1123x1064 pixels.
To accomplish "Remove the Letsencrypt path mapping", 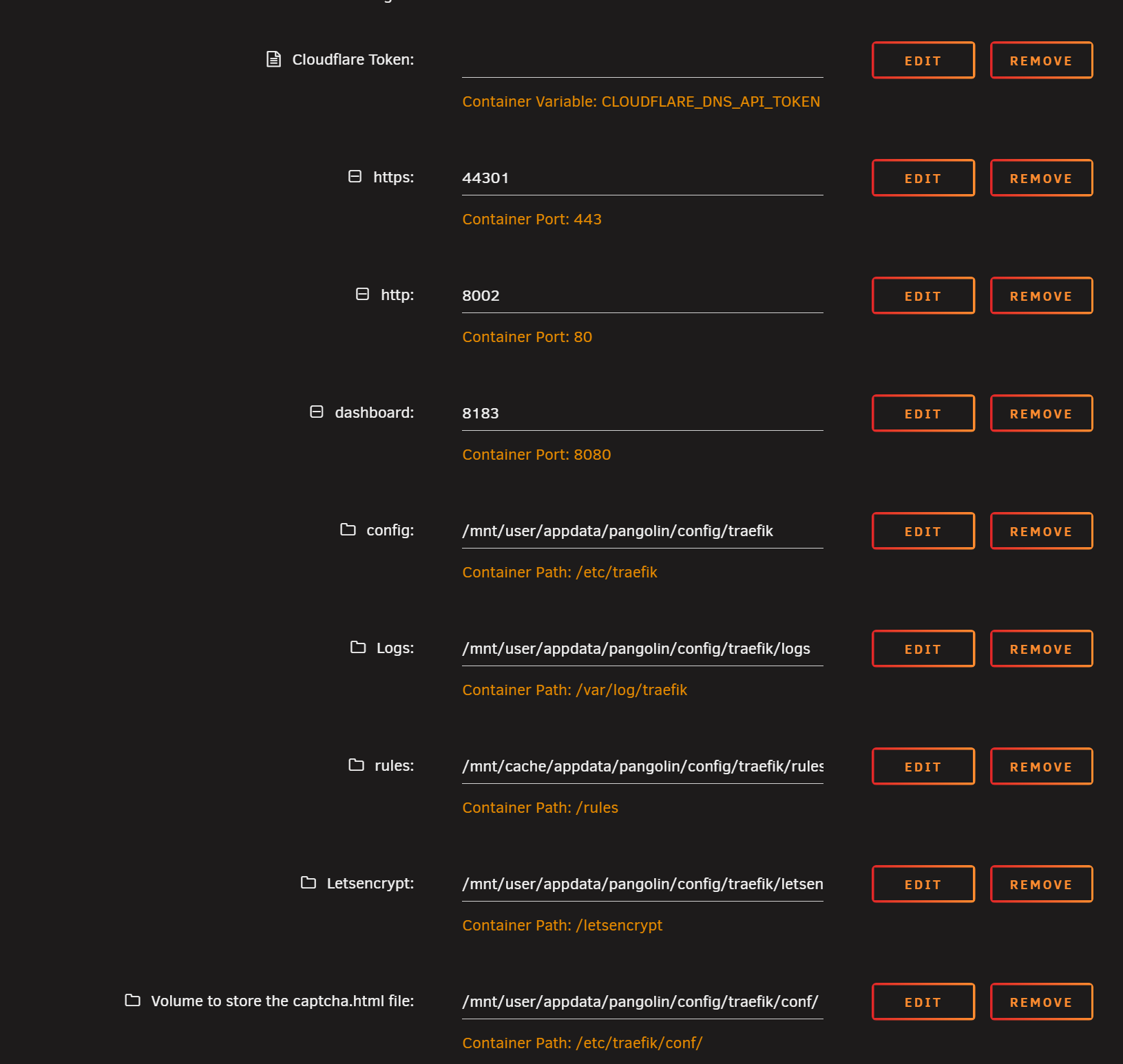I will pos(1040,884).
